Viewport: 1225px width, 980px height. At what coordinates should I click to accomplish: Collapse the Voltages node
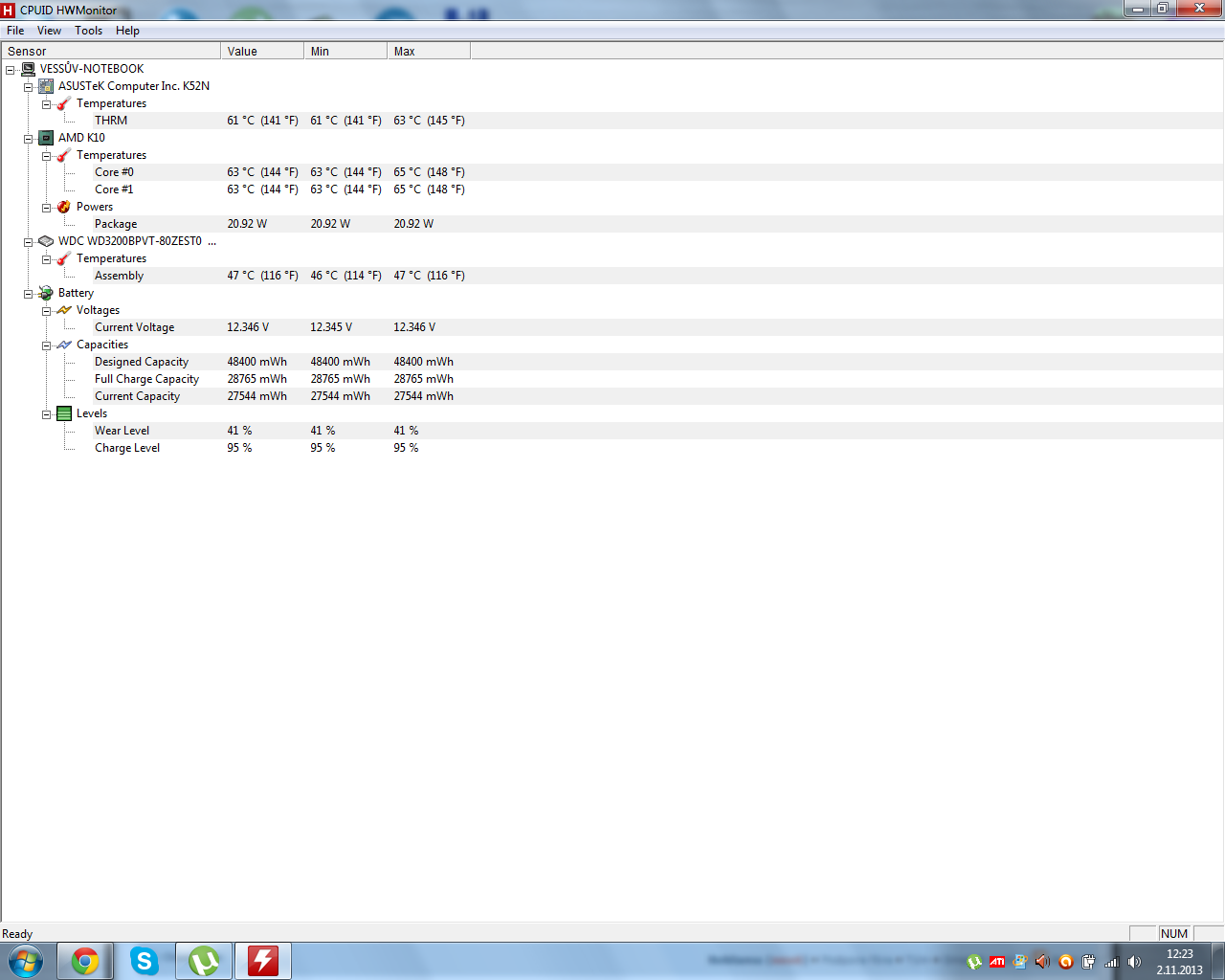click(47, 311)
